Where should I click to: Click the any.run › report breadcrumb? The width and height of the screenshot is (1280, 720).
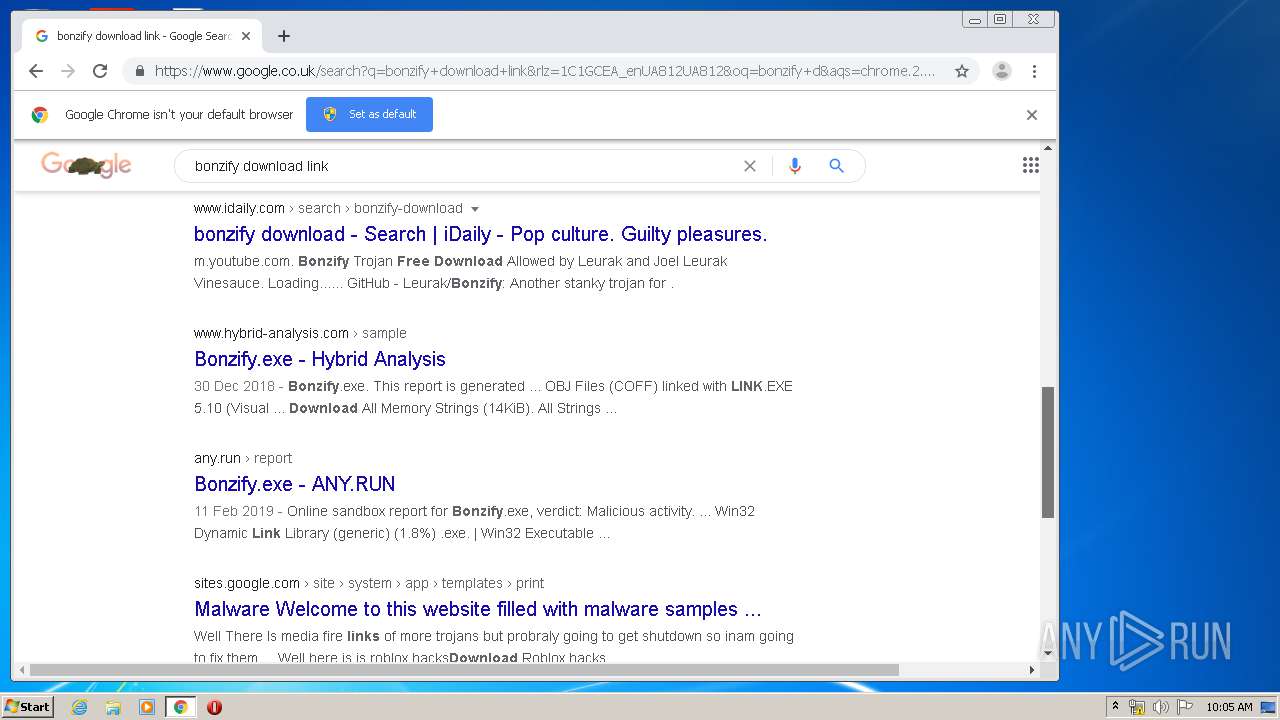tap(243, 458)
